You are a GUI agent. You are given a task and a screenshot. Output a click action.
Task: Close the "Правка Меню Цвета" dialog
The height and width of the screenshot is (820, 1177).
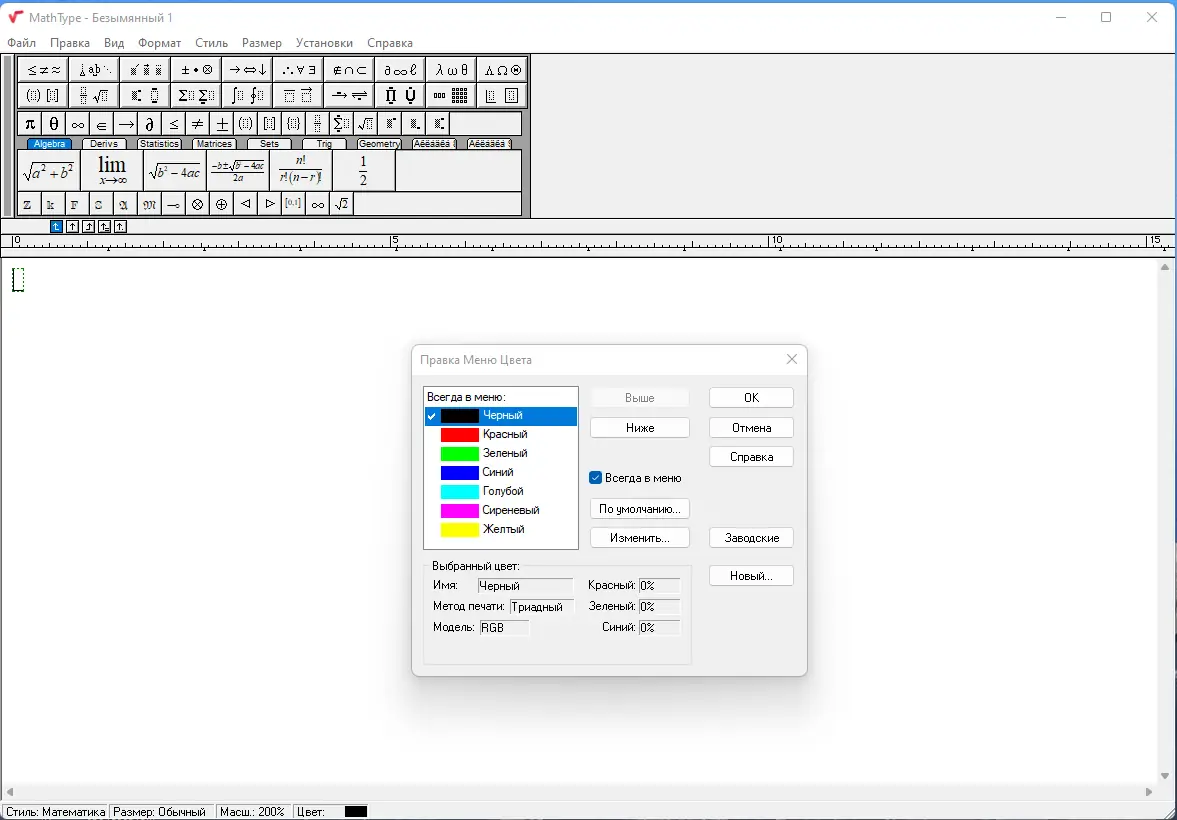coord(791,360)
